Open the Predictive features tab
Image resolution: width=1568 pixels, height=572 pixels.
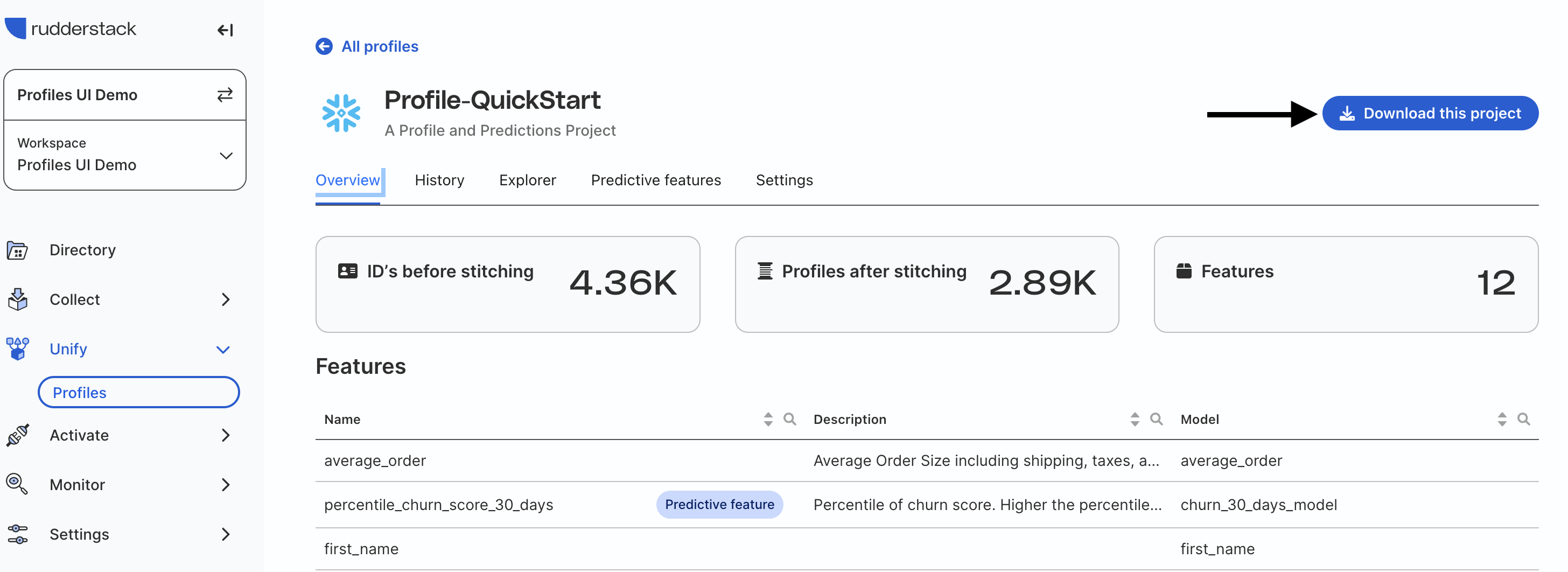655,180
